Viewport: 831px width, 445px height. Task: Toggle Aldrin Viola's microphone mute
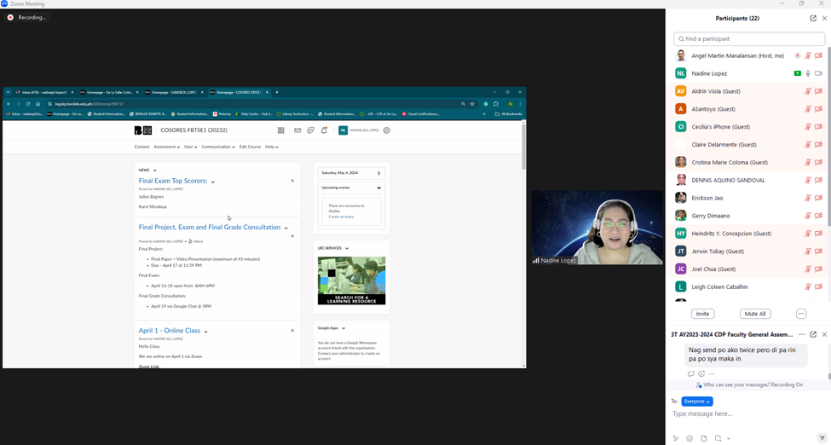808,91
